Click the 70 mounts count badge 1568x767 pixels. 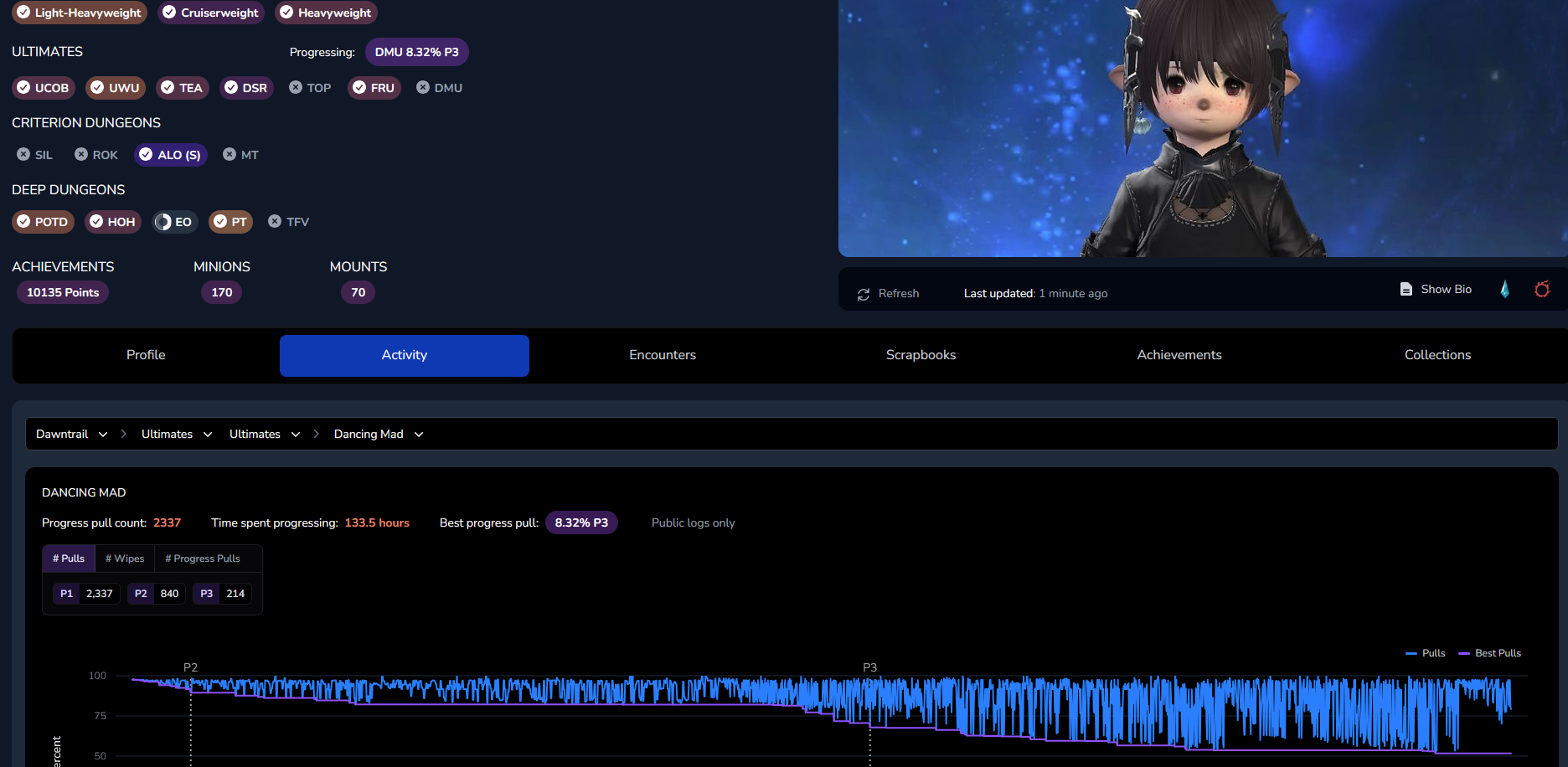coord(358,292)
